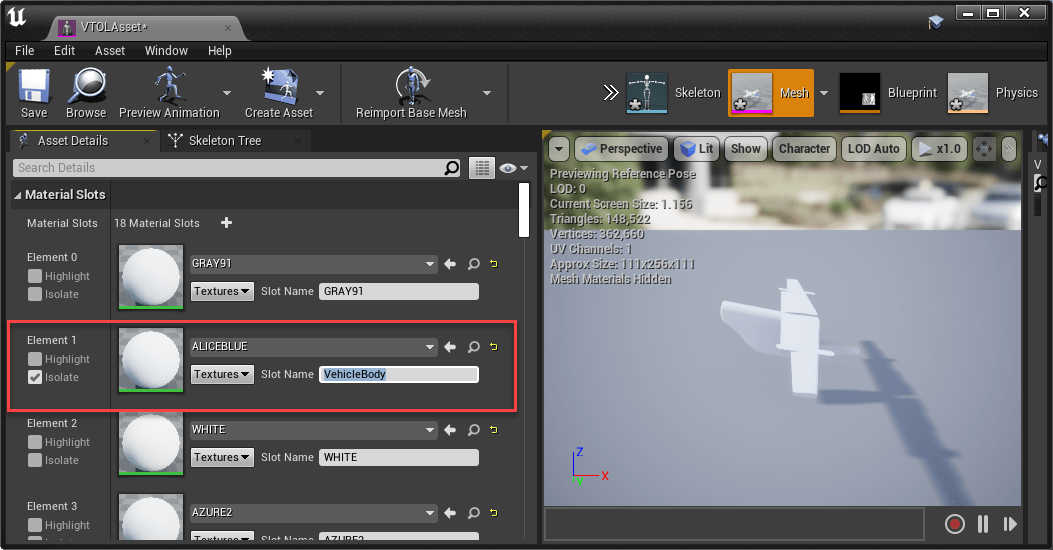Click the viewport camera speed icon
This screenshot has width=1053, height=550.
[x=984, y=148]
